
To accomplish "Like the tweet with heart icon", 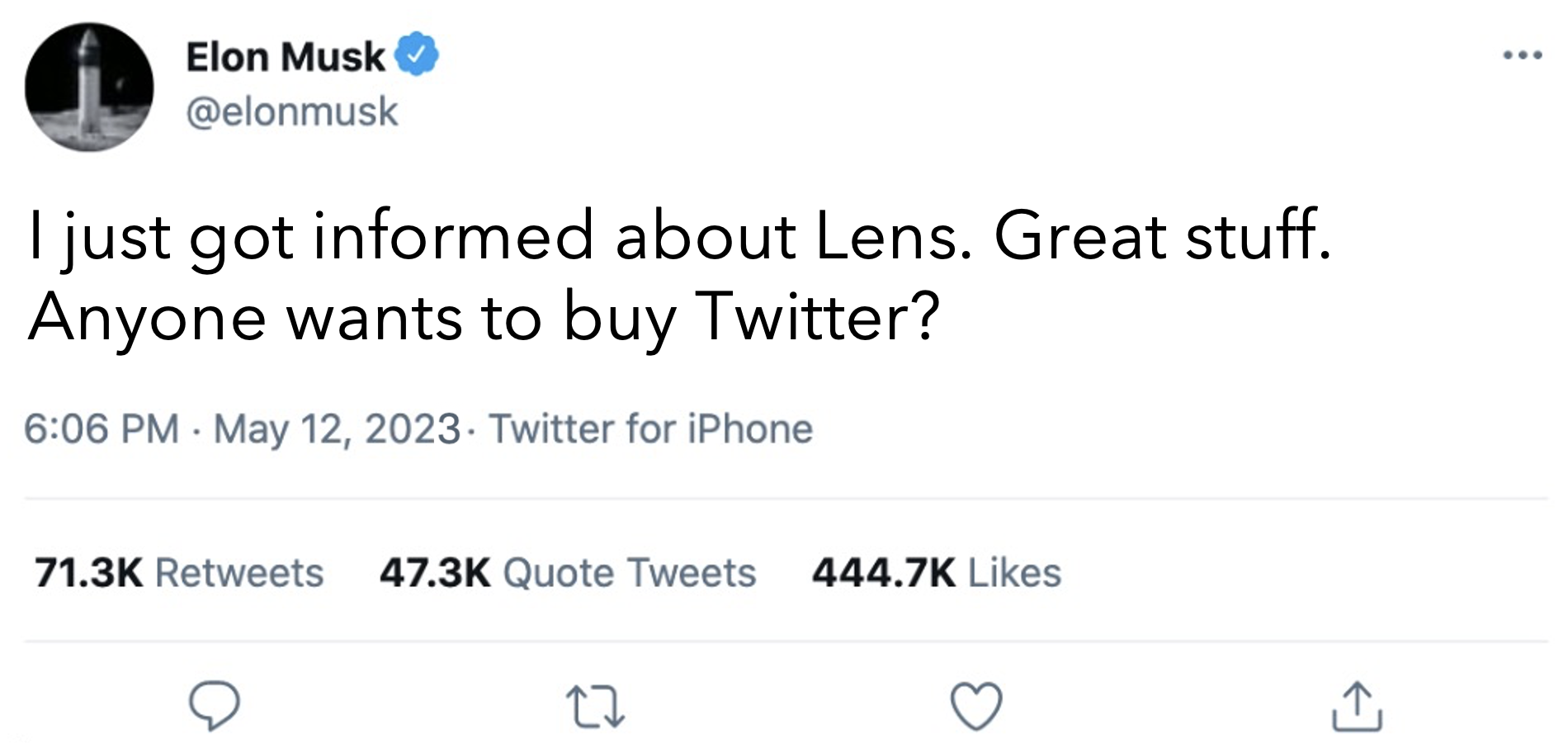I will [x=976, y=707].
